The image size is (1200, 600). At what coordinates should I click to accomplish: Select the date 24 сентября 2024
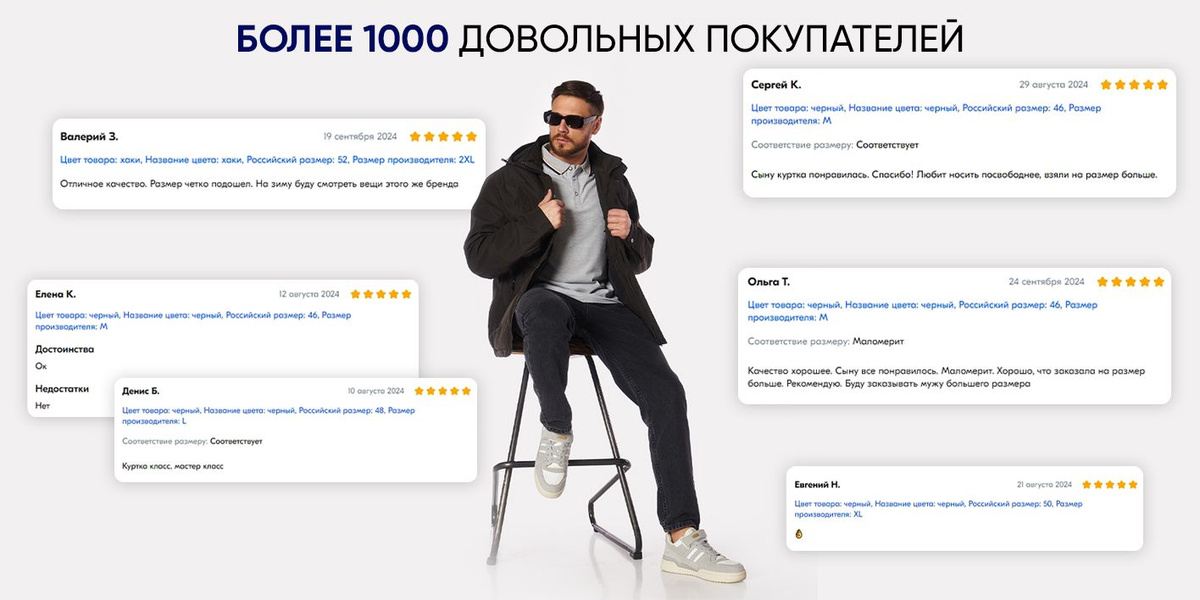tap(1046, 282)
